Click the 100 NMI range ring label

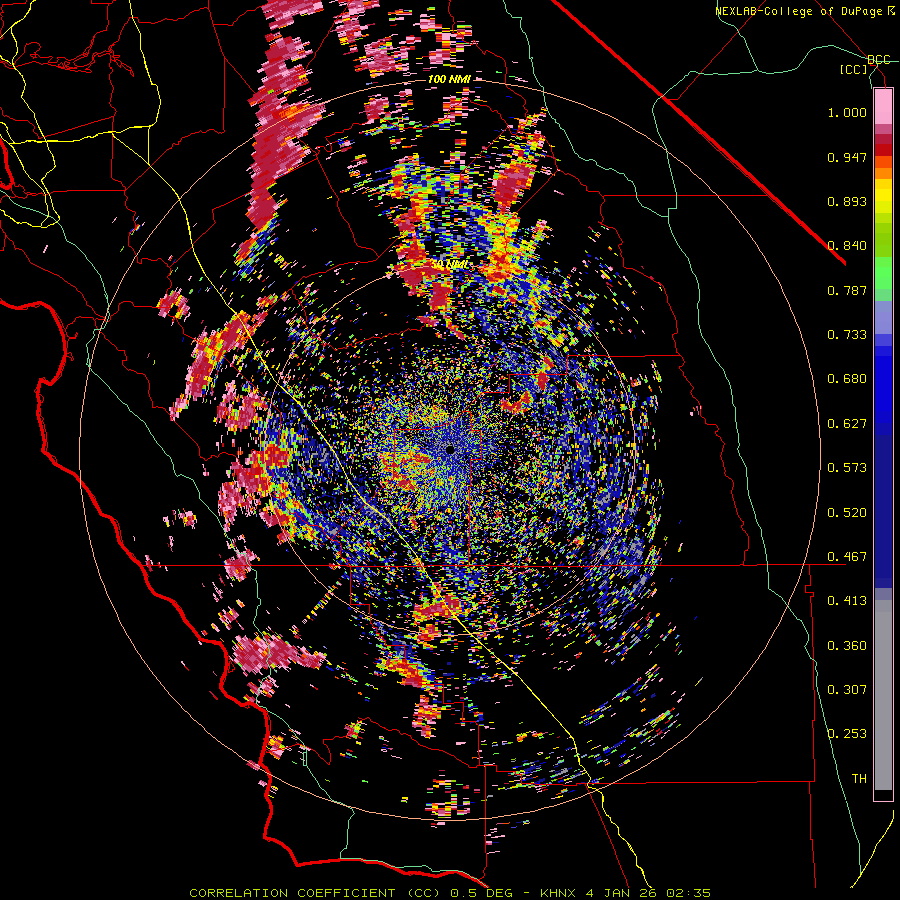pyautogui.click(x=449, y=79)
